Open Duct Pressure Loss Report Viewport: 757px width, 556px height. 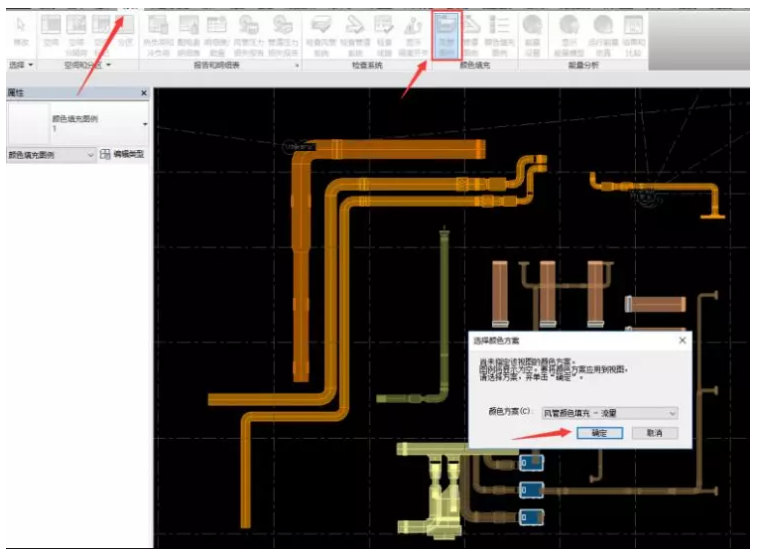(249, 35)
